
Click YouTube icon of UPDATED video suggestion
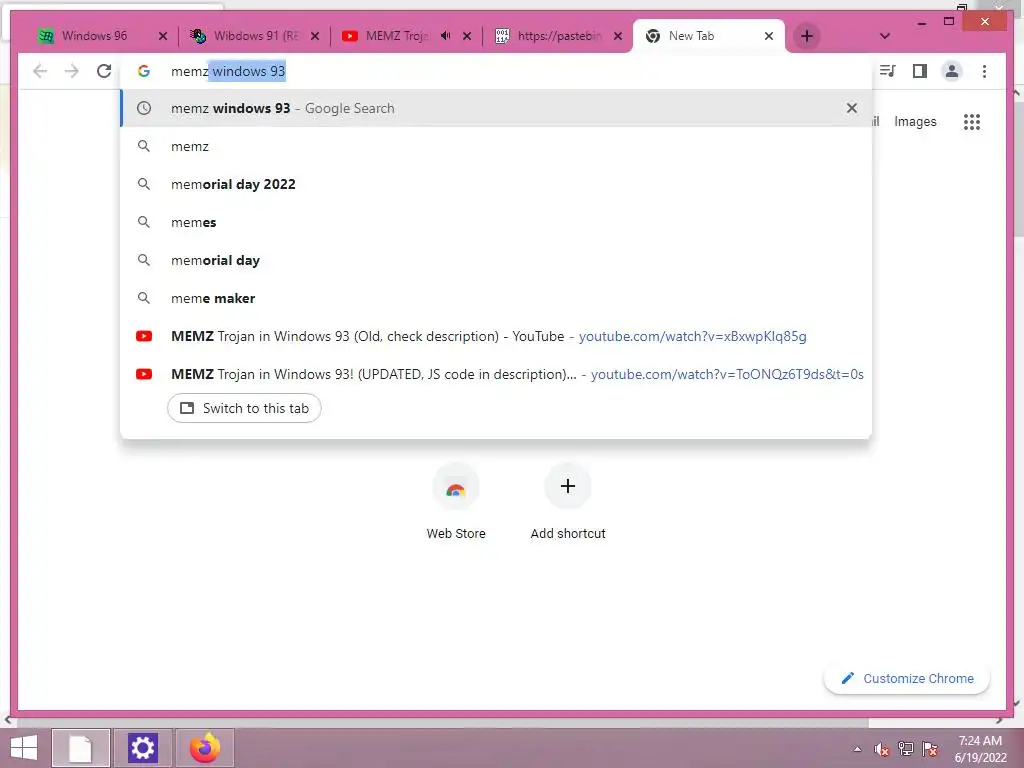click(x=144, y=374)
